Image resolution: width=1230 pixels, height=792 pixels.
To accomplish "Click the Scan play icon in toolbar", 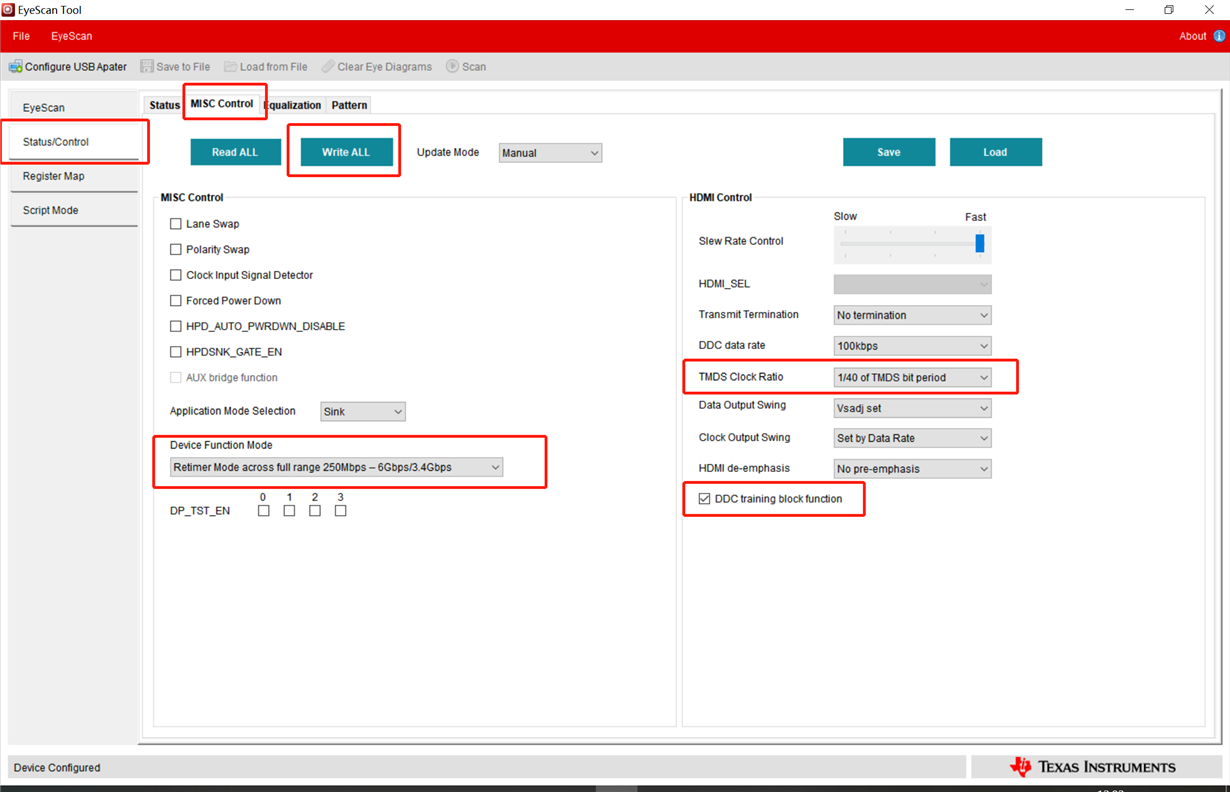I will 452,67.
